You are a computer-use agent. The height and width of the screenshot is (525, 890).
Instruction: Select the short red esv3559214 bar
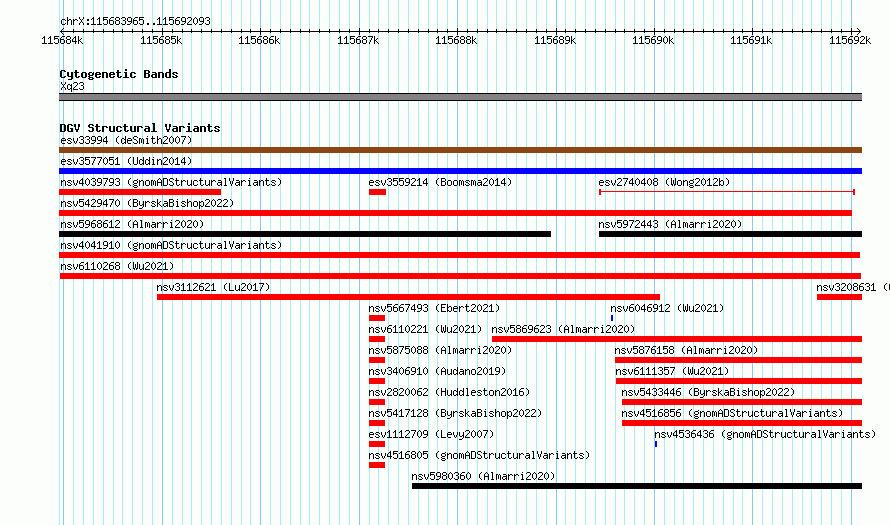(x=377, y=192)
